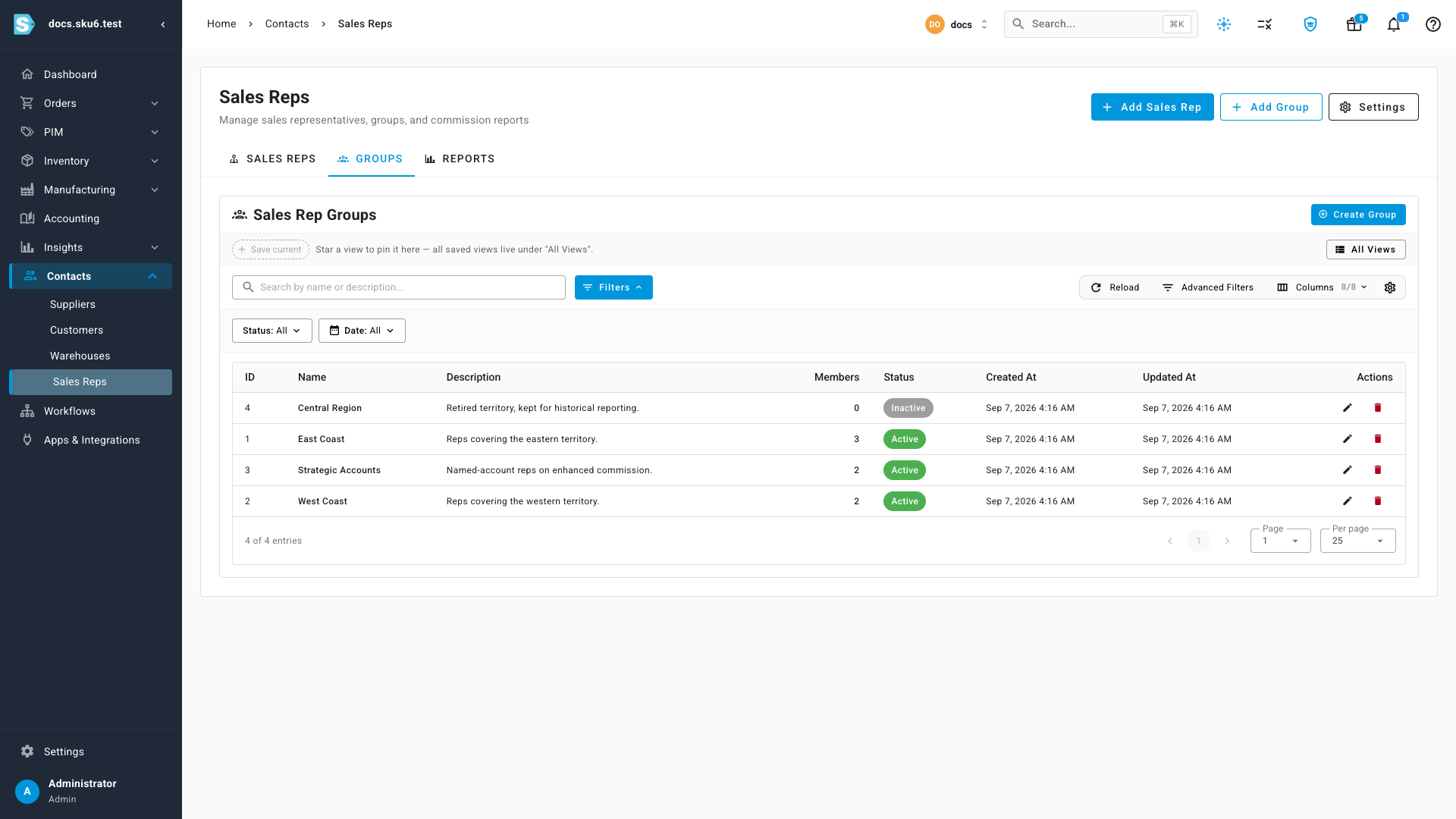Image resolution: width=1456 pixels, height=819 pixels.
Task: Reload the groups table
Action: [x=1115, y=287]
